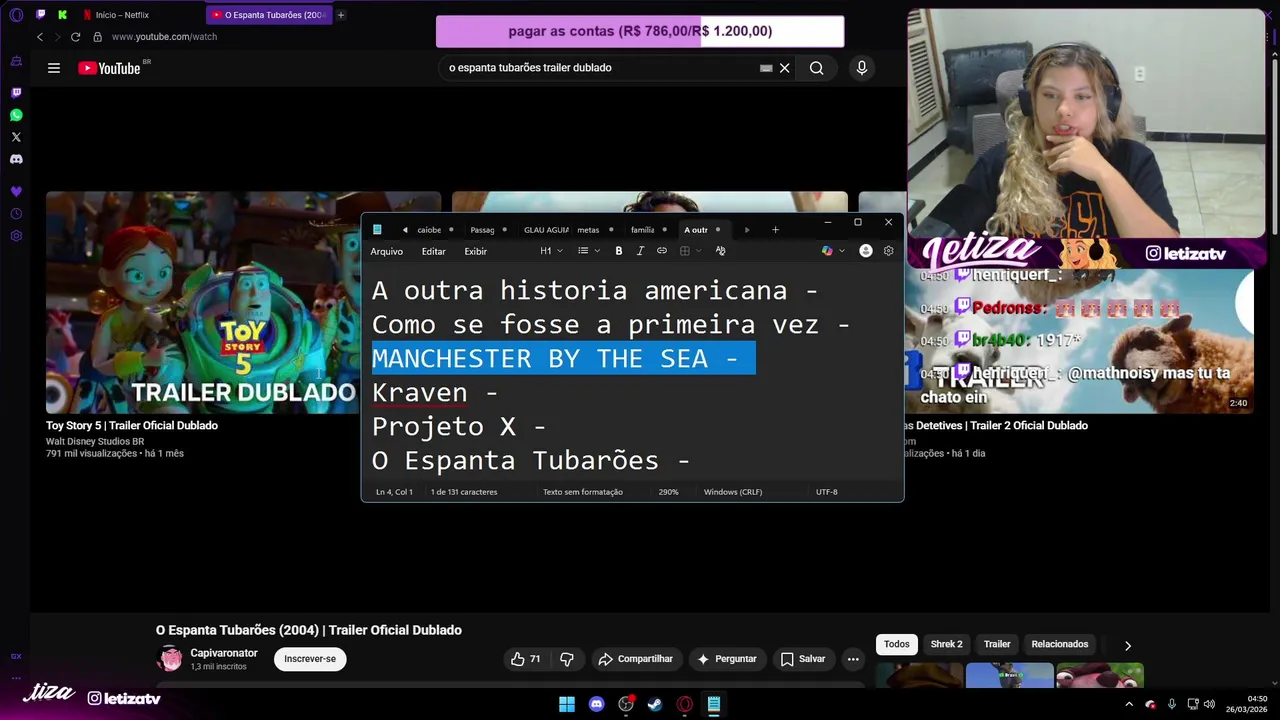Screen dimensions: 1280x720
Task: Open more actions three-dot menu
Action: point(853,659)
